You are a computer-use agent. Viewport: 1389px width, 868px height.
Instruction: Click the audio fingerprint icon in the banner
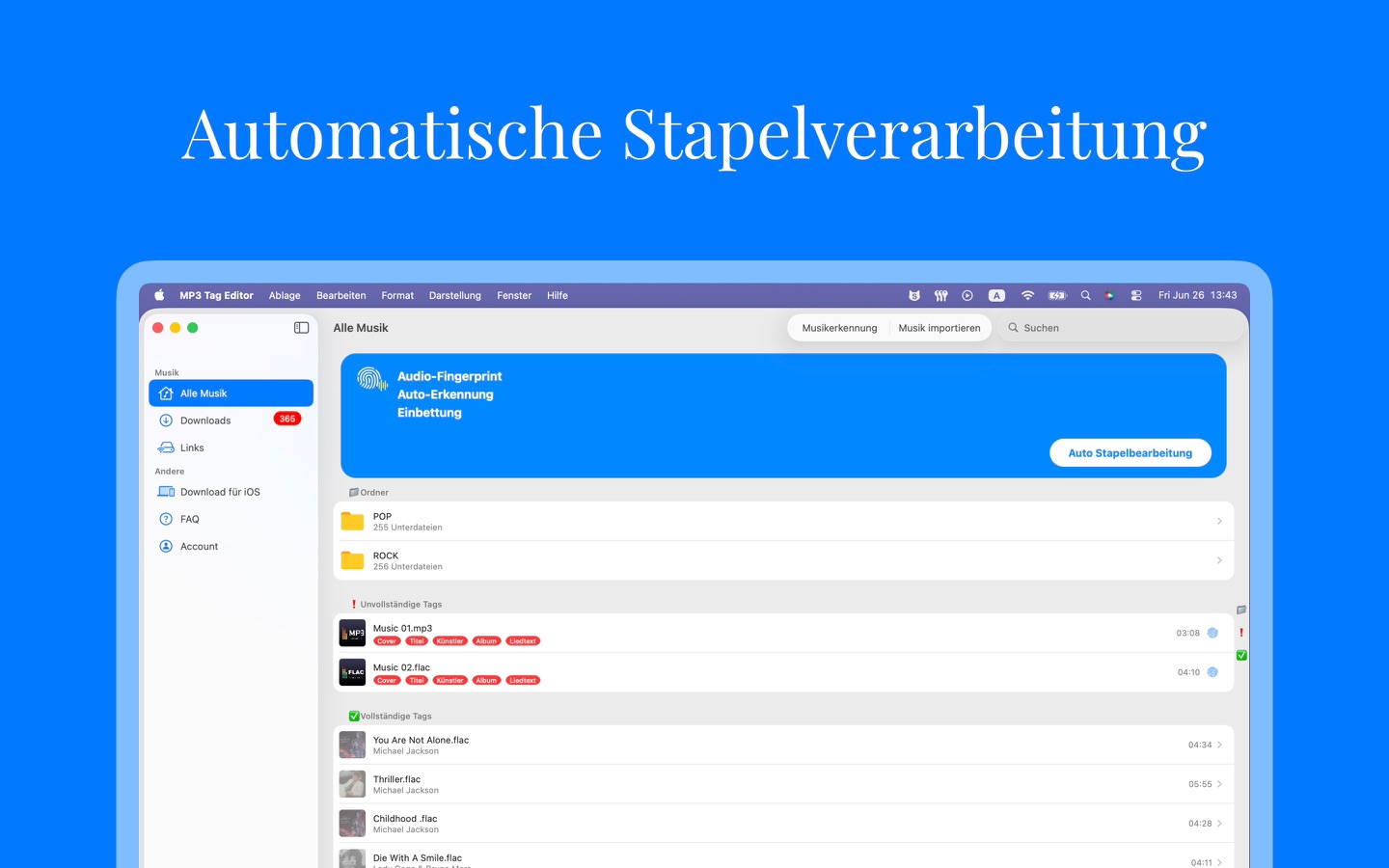coord(371,379)
